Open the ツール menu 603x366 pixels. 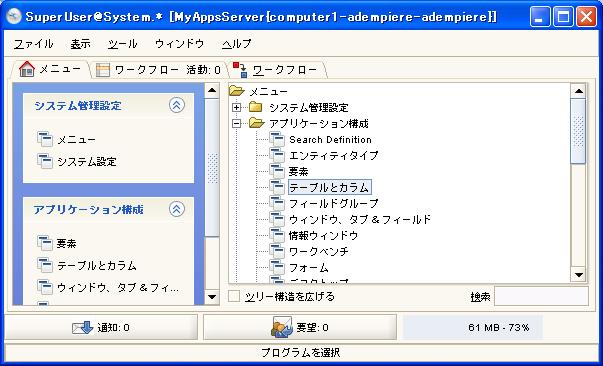pos(122,44)
